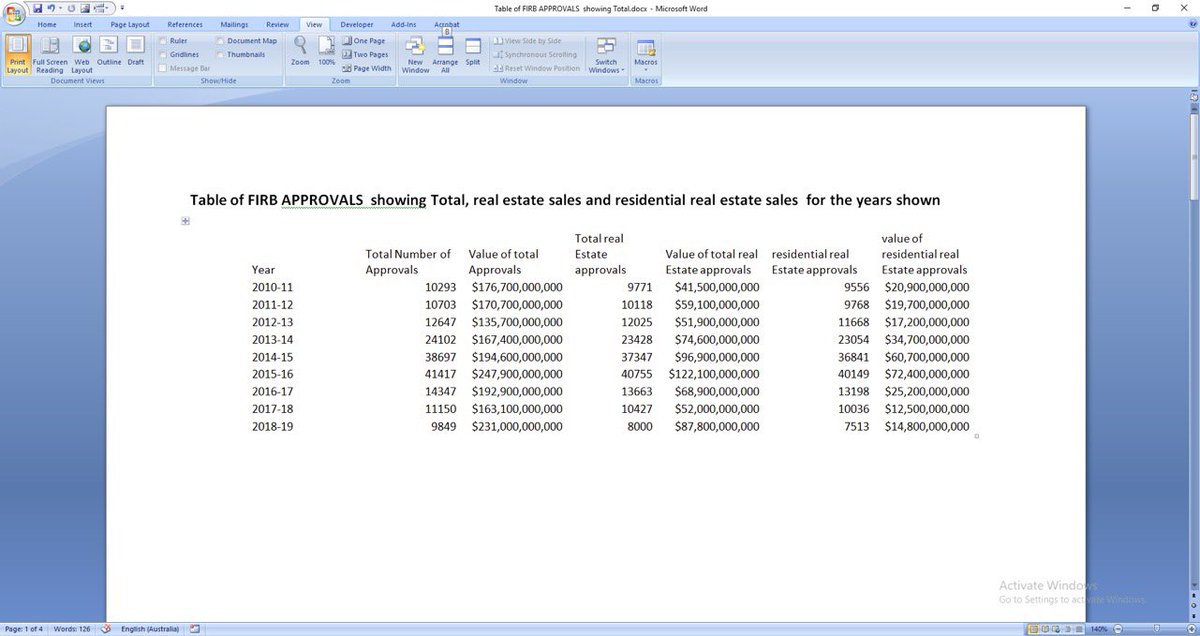Click the 2018-19 year cell

(272, 426)
